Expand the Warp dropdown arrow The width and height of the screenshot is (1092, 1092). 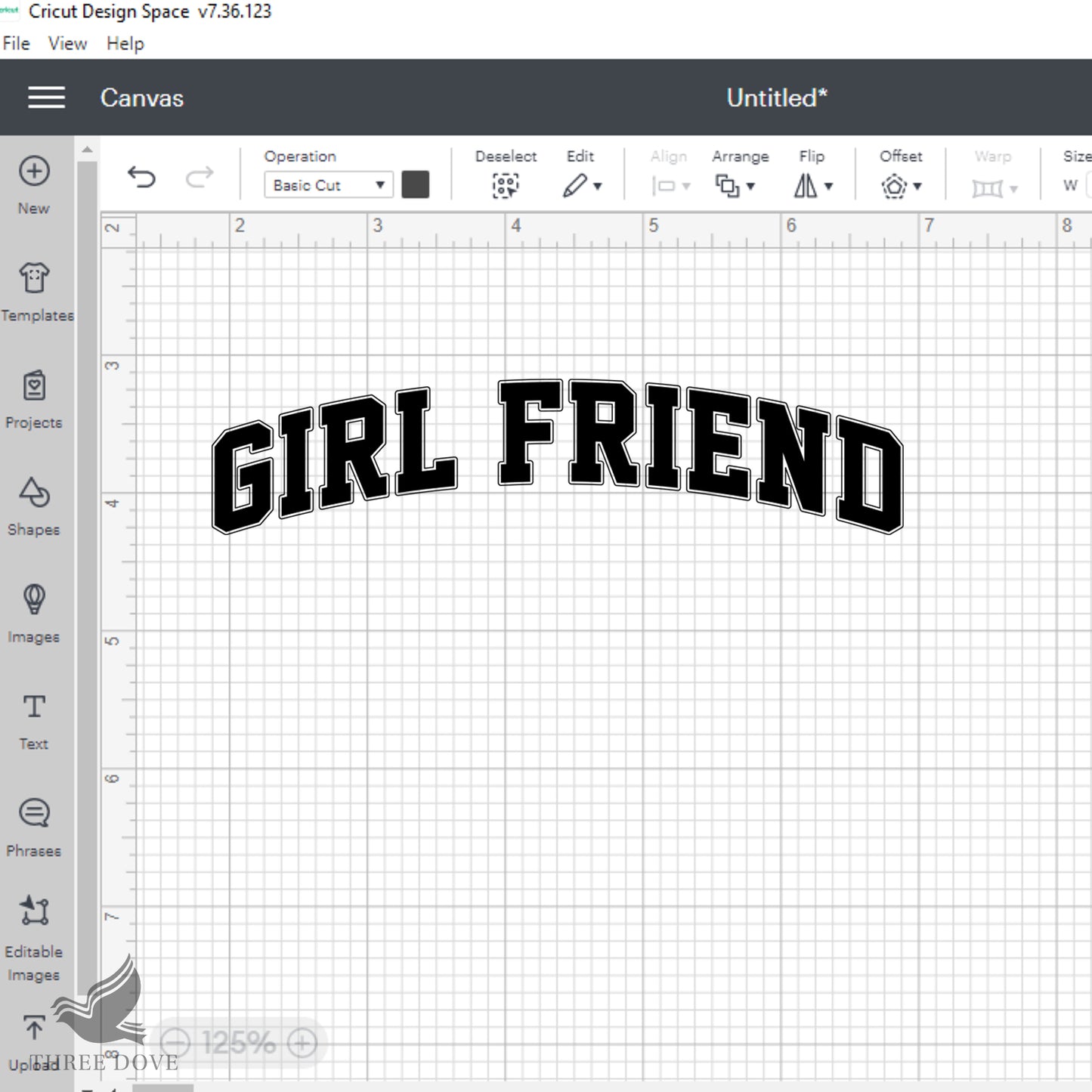click(1013, 188)
